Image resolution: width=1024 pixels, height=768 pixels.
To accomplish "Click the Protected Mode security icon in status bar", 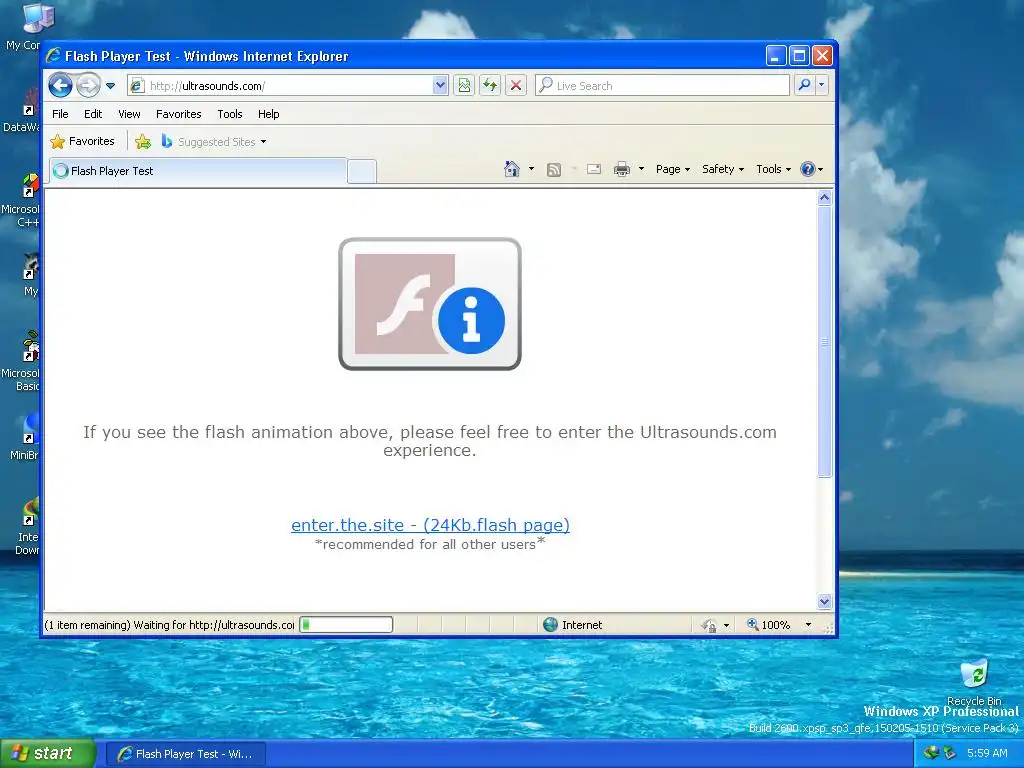I will (710, 626).
